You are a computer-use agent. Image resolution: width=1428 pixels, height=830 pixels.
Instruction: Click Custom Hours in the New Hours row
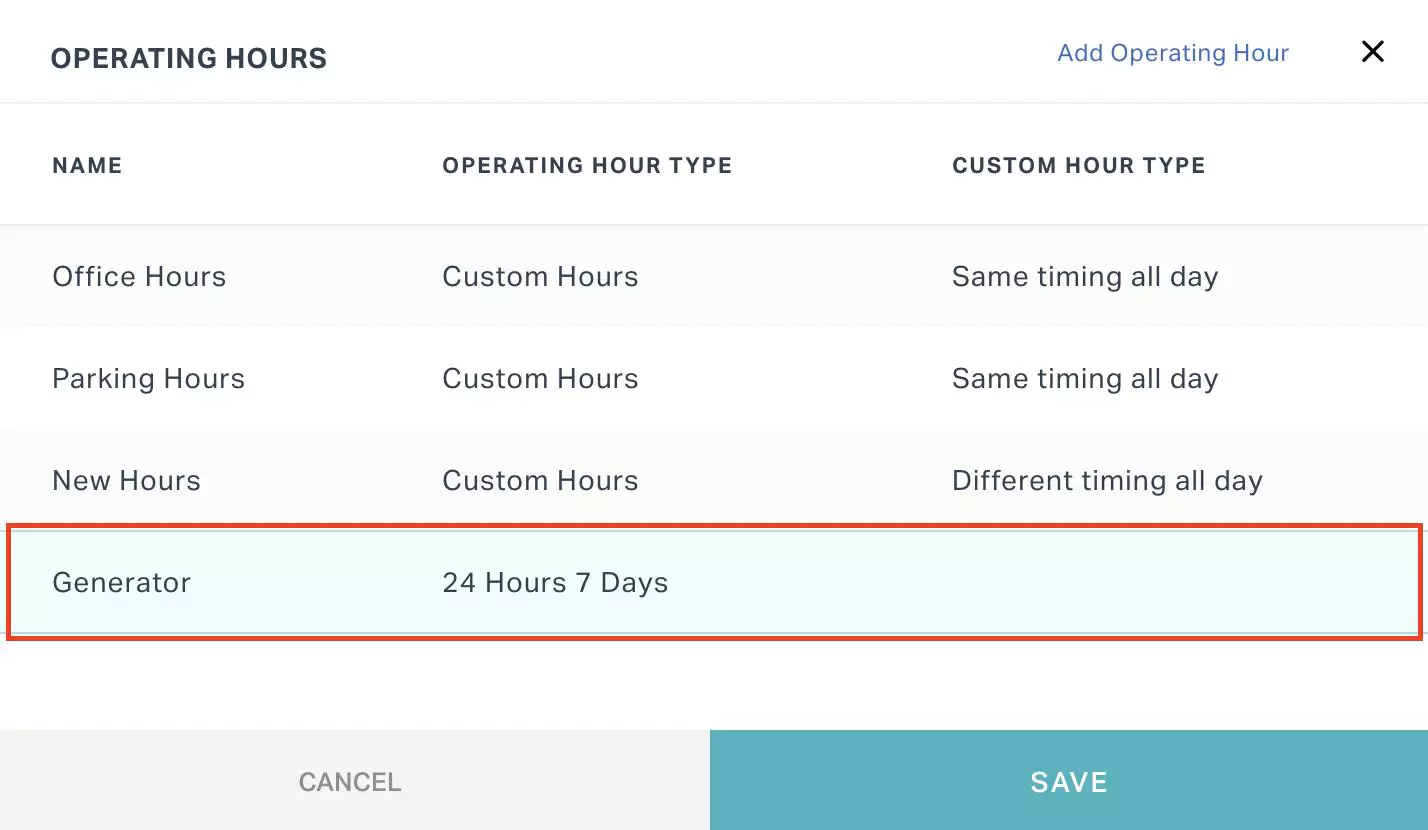pyautogui.click(x=540, y=481)
